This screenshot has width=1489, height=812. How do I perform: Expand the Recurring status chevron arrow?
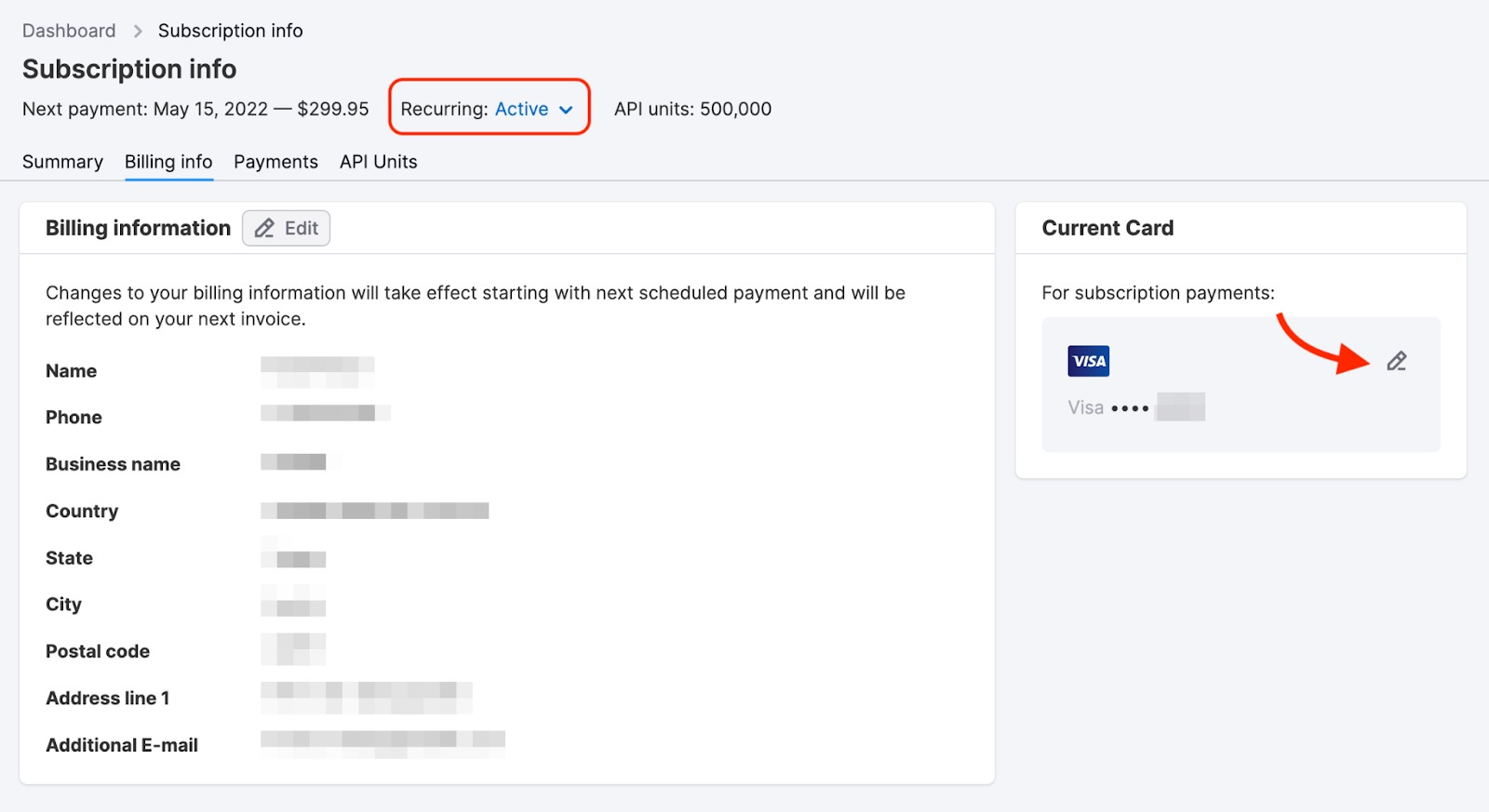pos(566,110)
